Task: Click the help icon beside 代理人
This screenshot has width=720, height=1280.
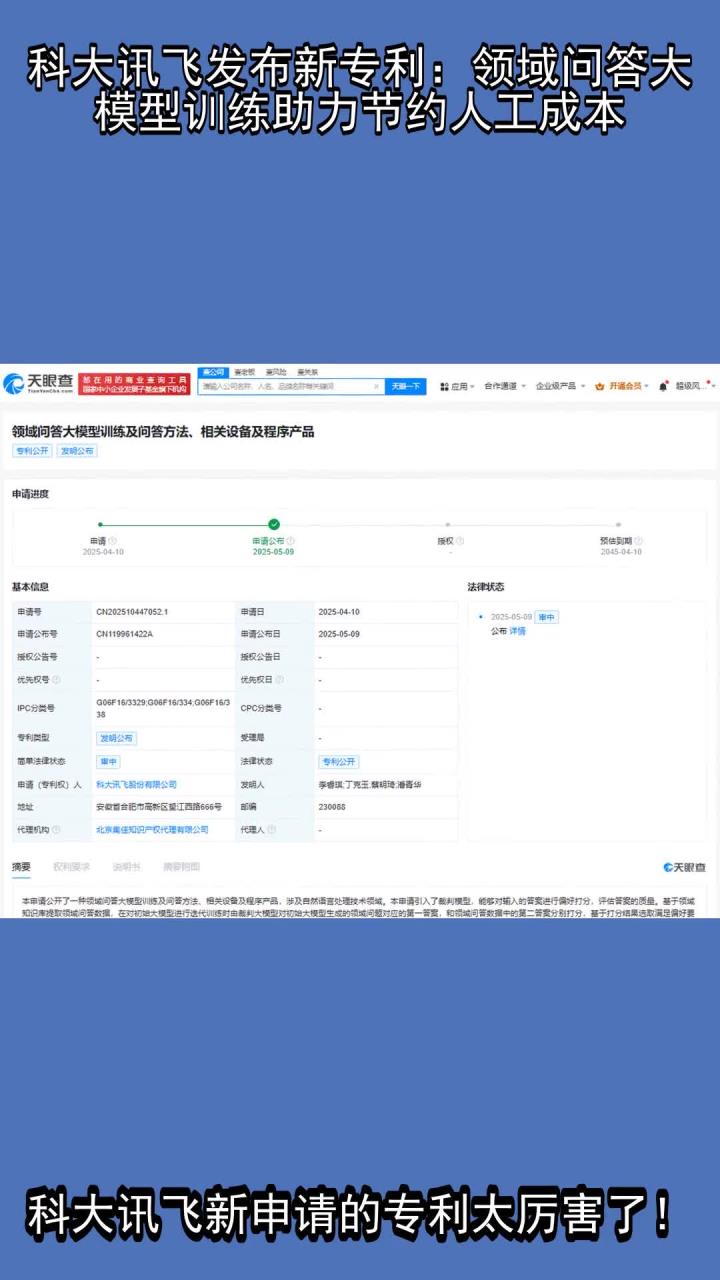Action: [271, 829]
